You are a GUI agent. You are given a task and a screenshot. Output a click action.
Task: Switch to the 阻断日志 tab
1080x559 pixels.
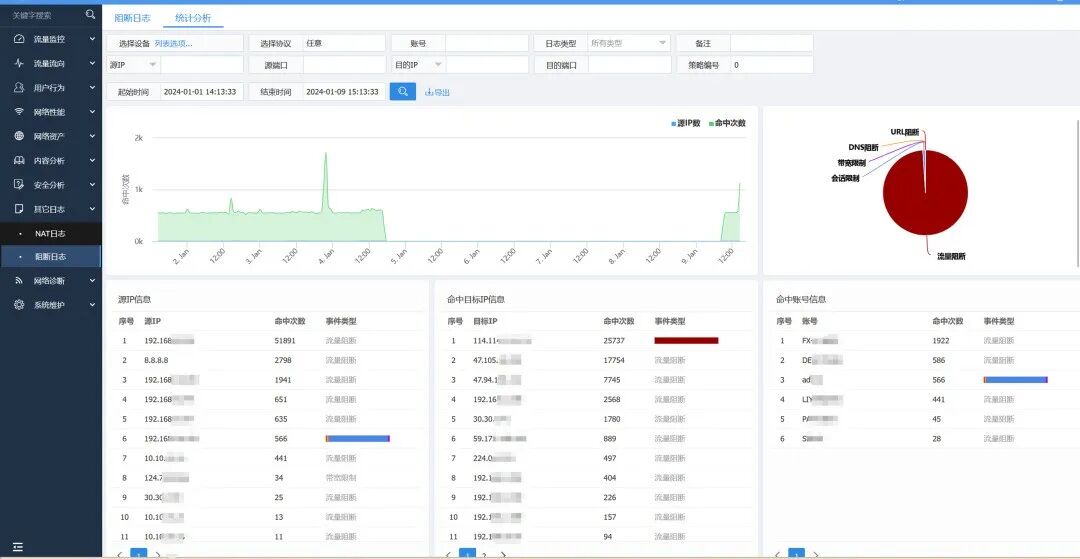pyautogui.click(x=132, y=18)
